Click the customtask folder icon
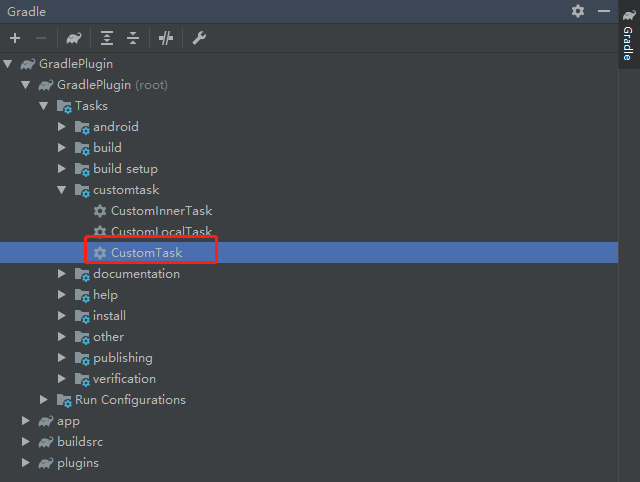 (x=82, y=191)
